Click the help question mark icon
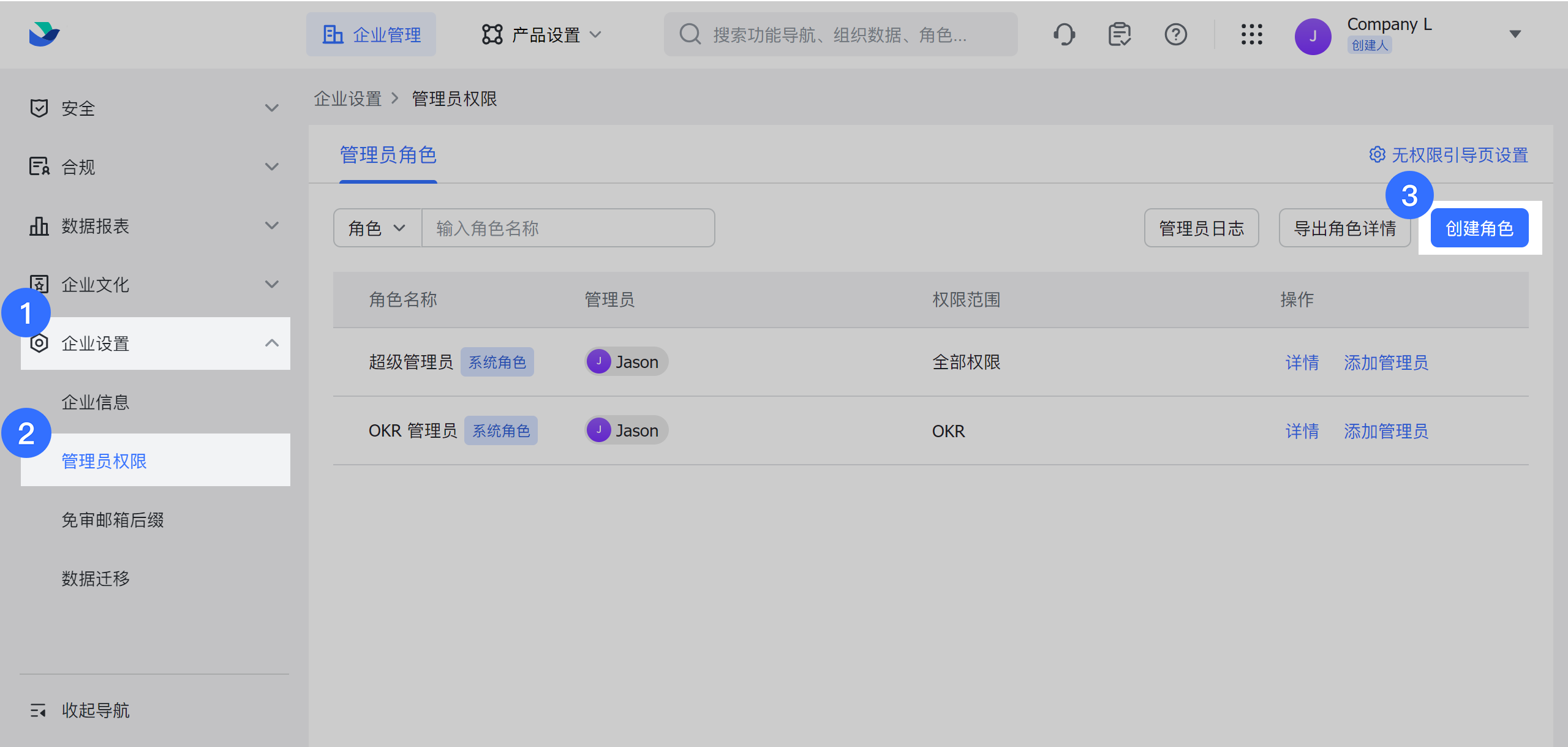 [x=1175, y=34]
